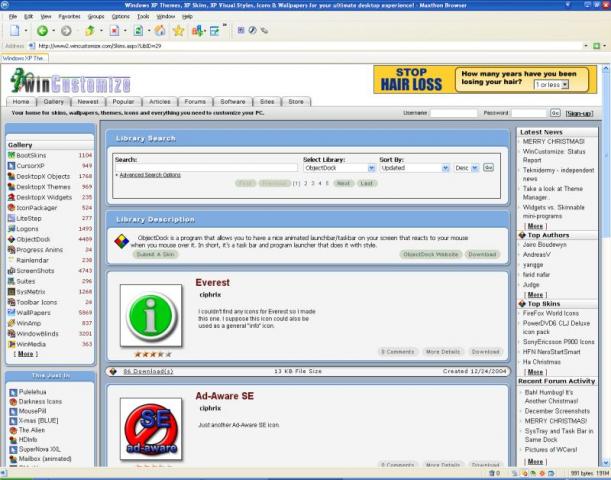Click the IconPackager gallery icon
Image resolution: width=611 pixels, height=480 pixels.
(11, 208)
